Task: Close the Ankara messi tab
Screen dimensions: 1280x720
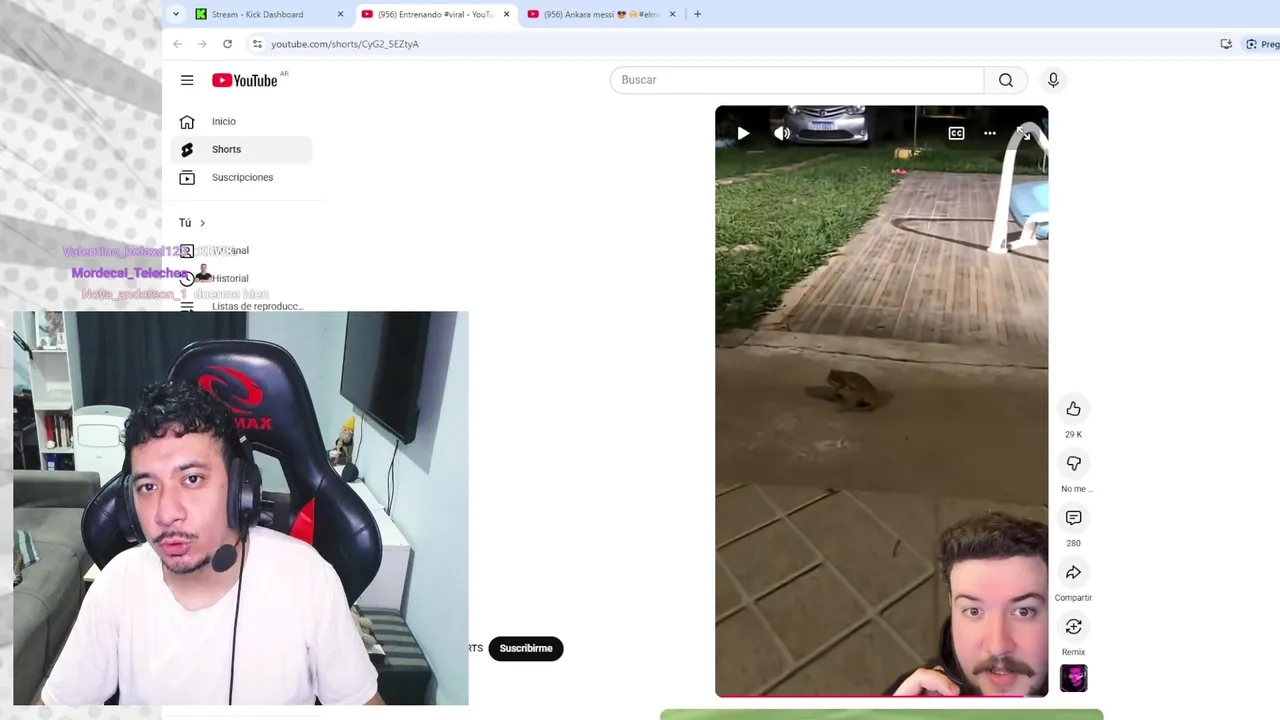Action: (x=672, y=14)
